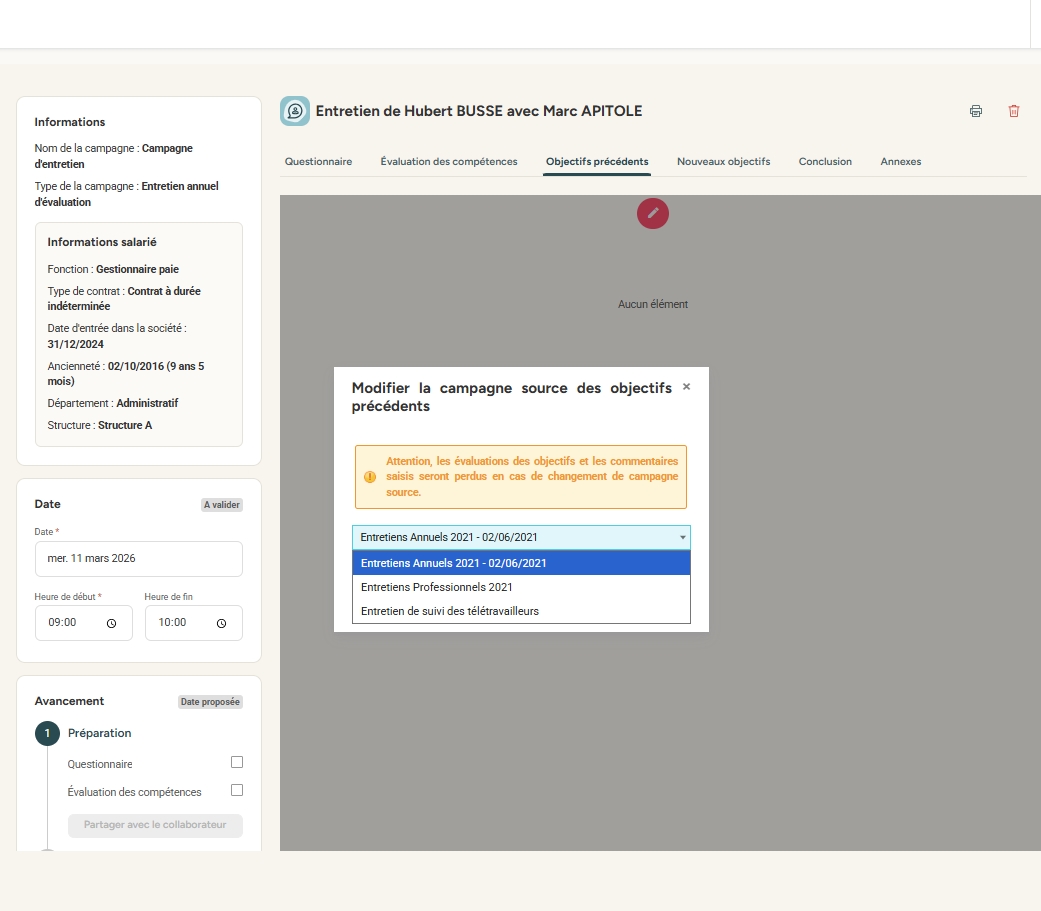Click the print icon
Viewport: 1041px width, 911px height.
pyautogui.click(x=975, y=111)
